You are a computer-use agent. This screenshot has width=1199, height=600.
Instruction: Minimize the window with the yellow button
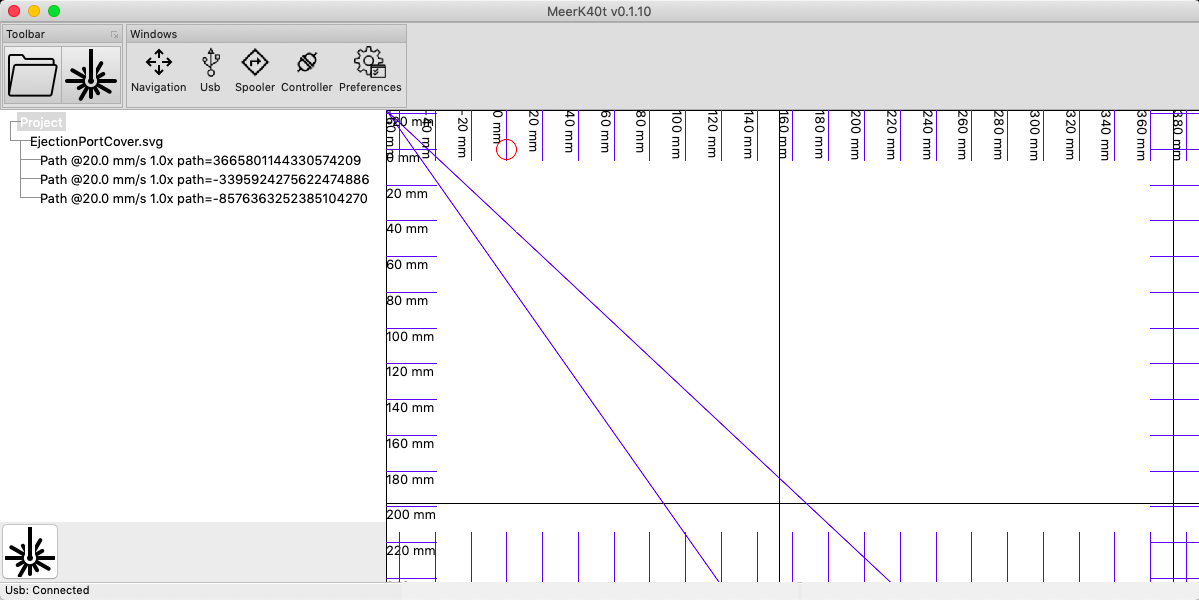pyautogui.click(x=34, y=11)
